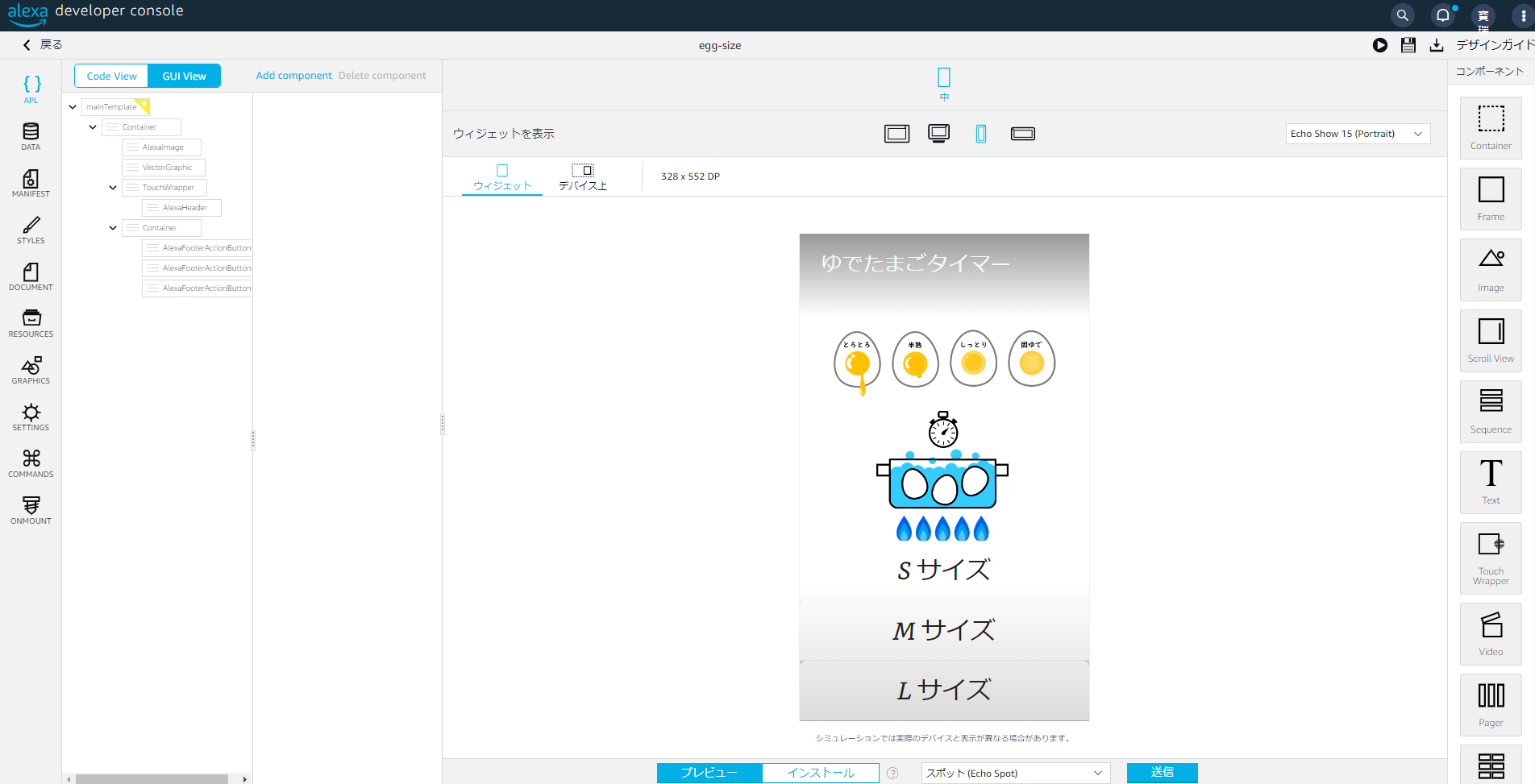
Task: Click the alexa developer console logo
Action: [96, 14]
